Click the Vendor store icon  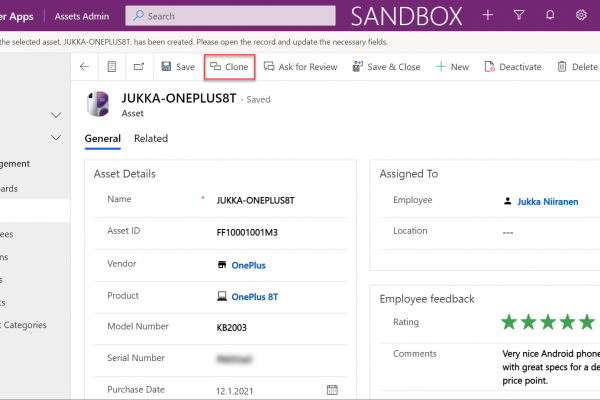pyautogui.click(x=222, y=264)
